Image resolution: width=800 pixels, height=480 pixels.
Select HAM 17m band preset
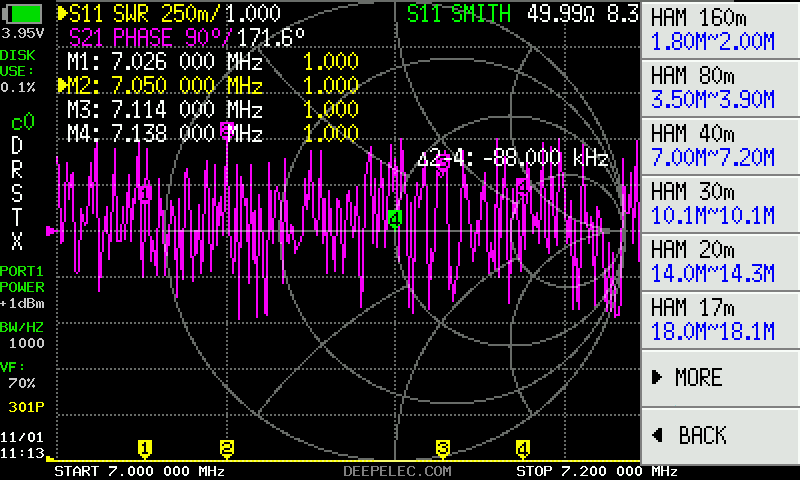tap(720, 320)
